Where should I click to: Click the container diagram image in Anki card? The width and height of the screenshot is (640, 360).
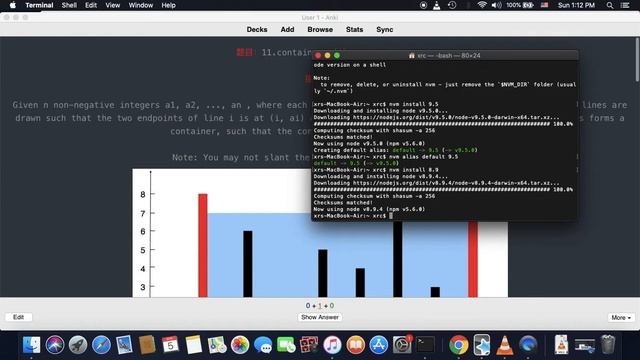pos(320,233)
